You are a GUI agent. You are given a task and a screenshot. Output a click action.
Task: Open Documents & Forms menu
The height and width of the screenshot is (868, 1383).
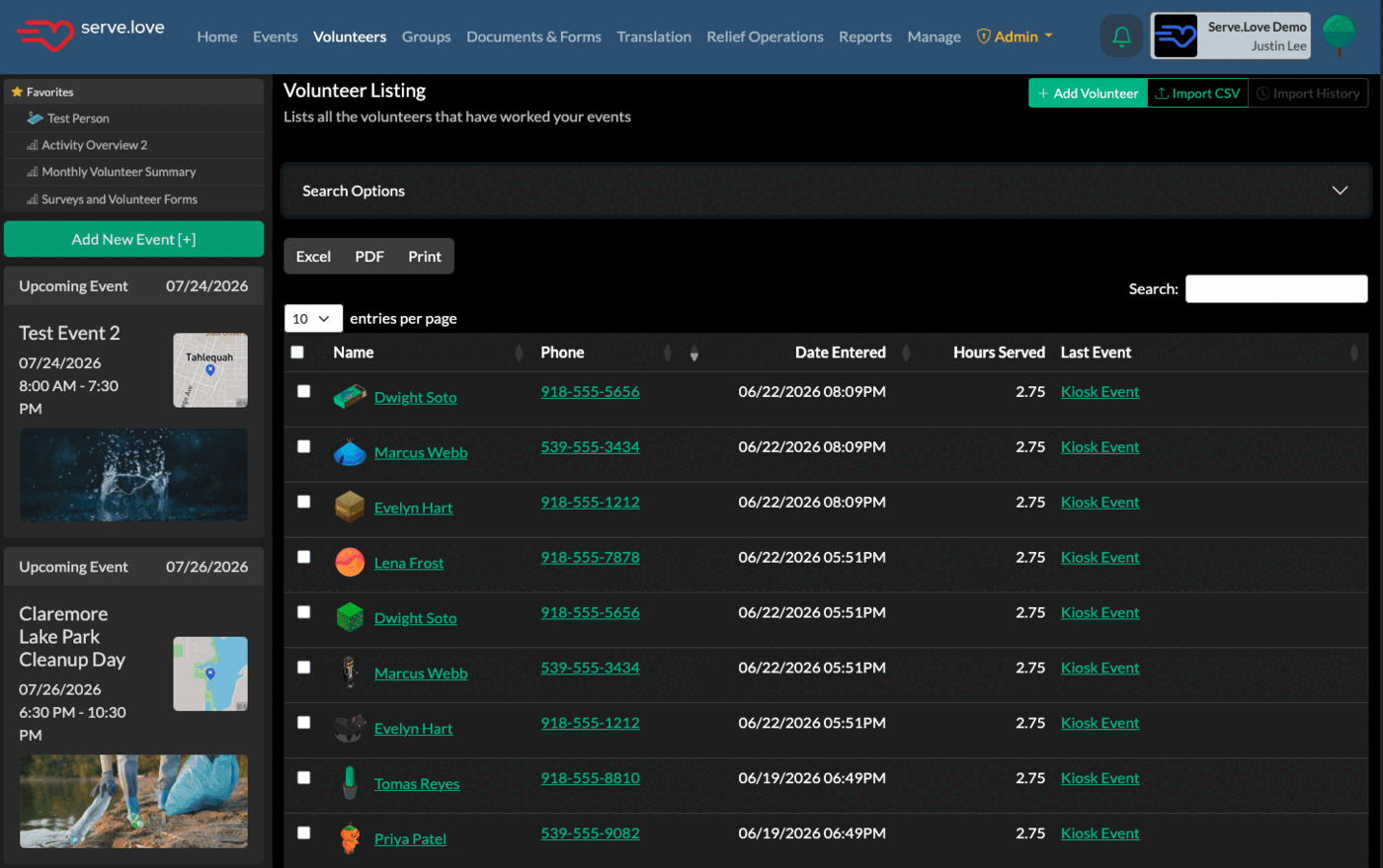click(x=533, y=37)
